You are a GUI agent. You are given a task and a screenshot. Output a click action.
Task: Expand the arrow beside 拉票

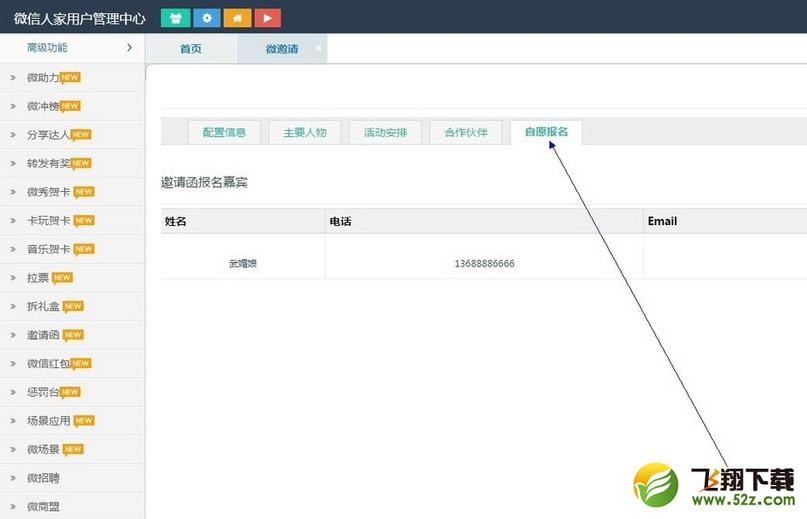point(13,278)
